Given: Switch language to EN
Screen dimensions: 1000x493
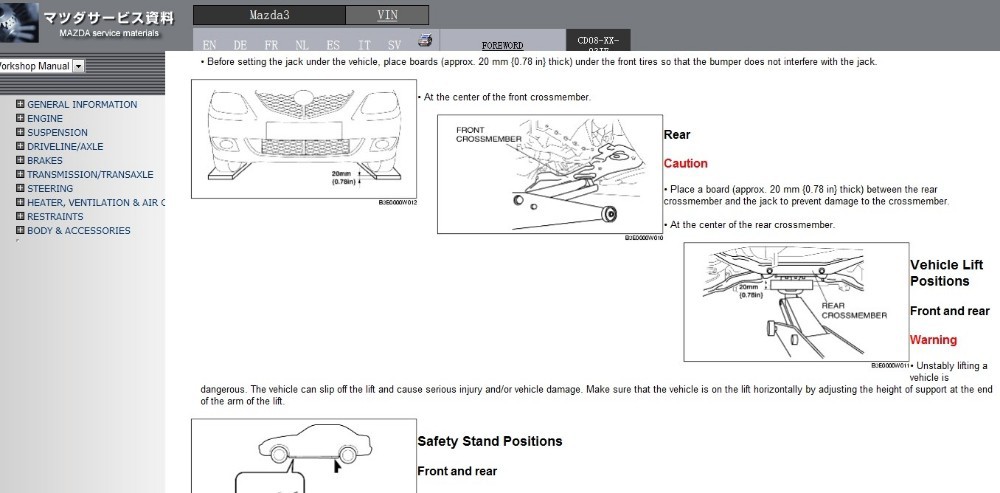Looking at the screenshot, I should (x=209, y=45).
